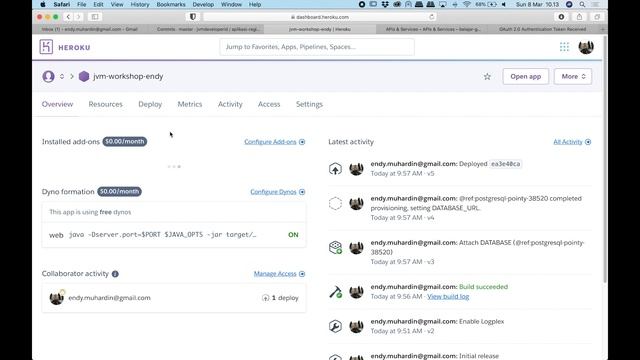The height and width of the screenshot is (360, 640).
Task: Click the arrow icon beside Configure Dynos
Action: 302,192
